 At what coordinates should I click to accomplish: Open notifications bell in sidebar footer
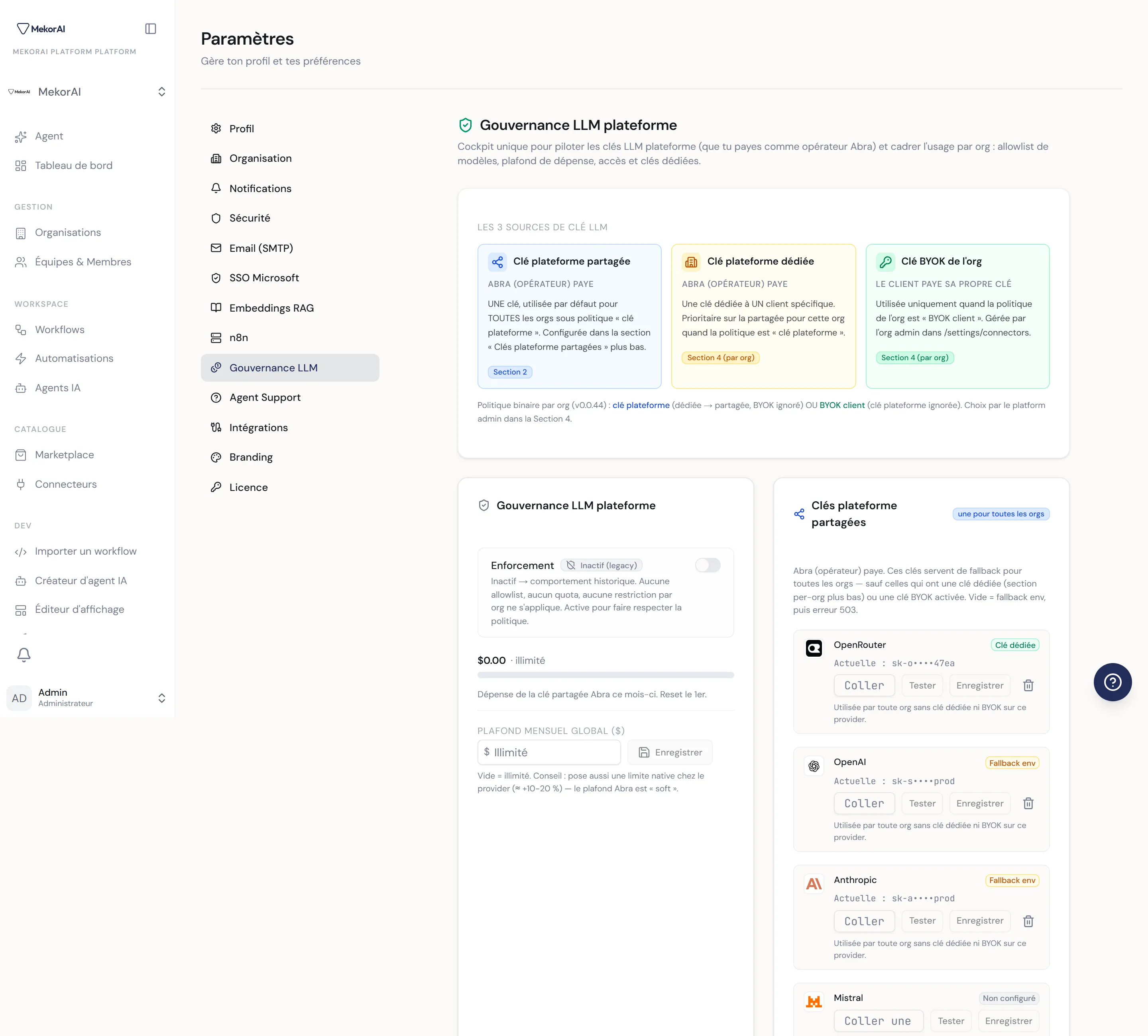24,655
